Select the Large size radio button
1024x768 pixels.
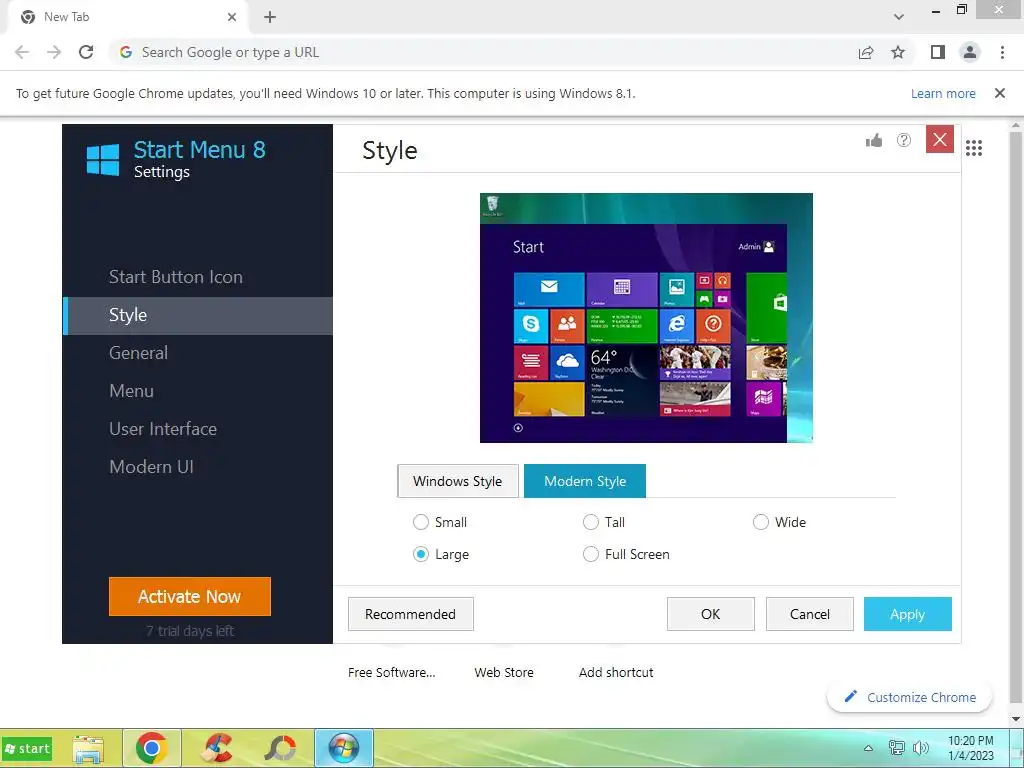click(421, 554)
